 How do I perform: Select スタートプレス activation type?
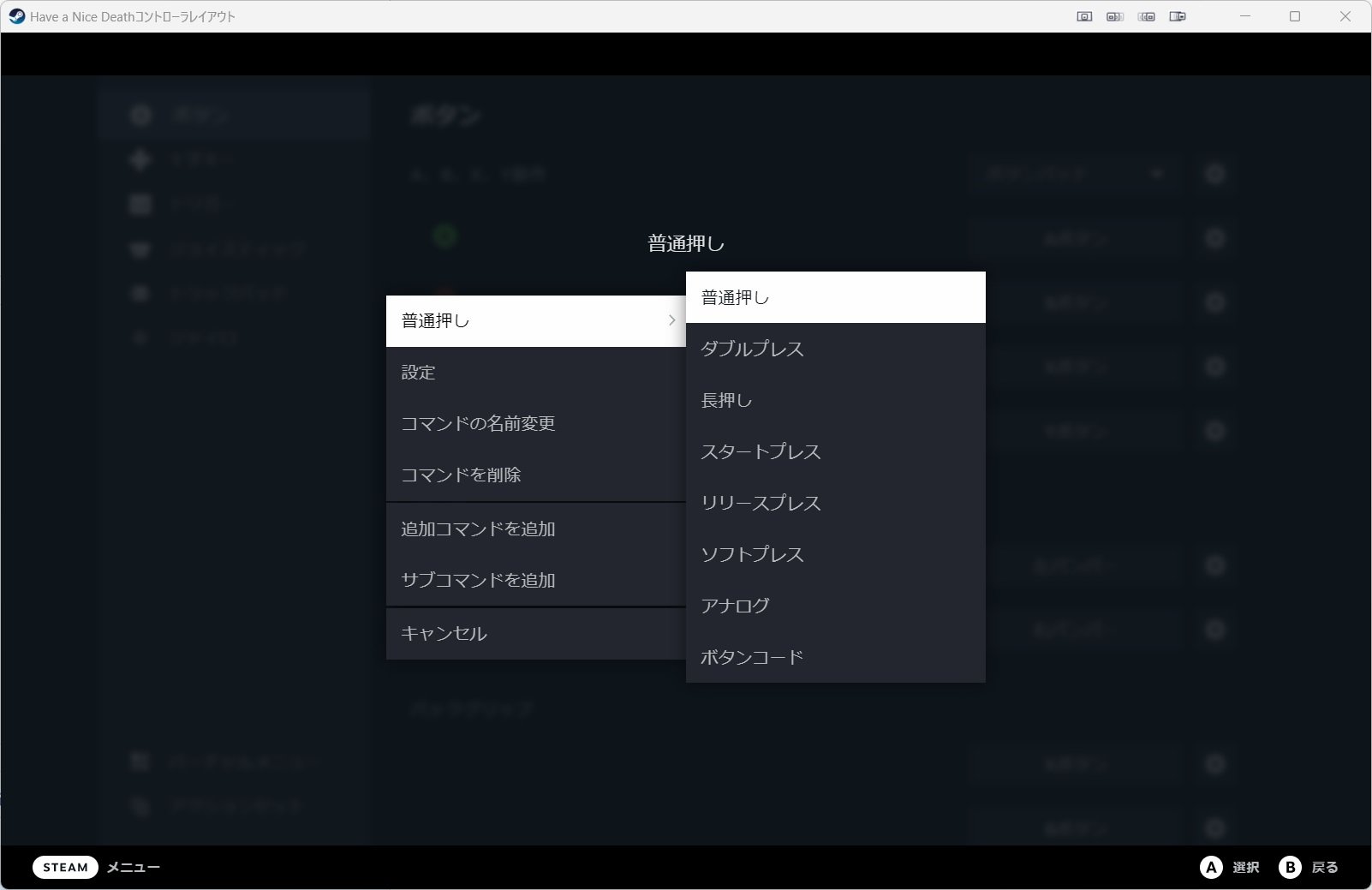[835, 451]
